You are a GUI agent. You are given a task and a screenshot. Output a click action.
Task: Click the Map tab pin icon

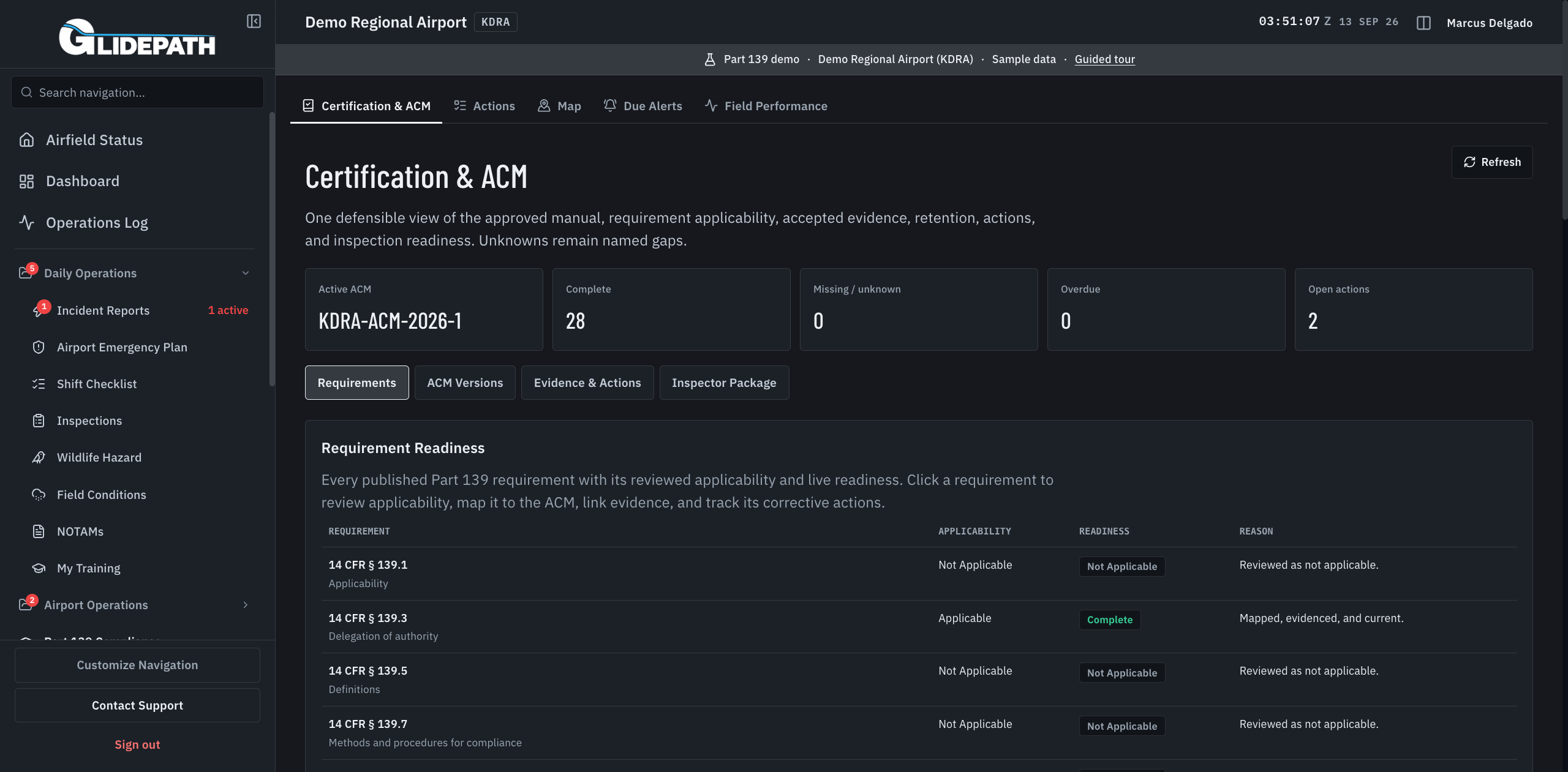pos(544,106)
